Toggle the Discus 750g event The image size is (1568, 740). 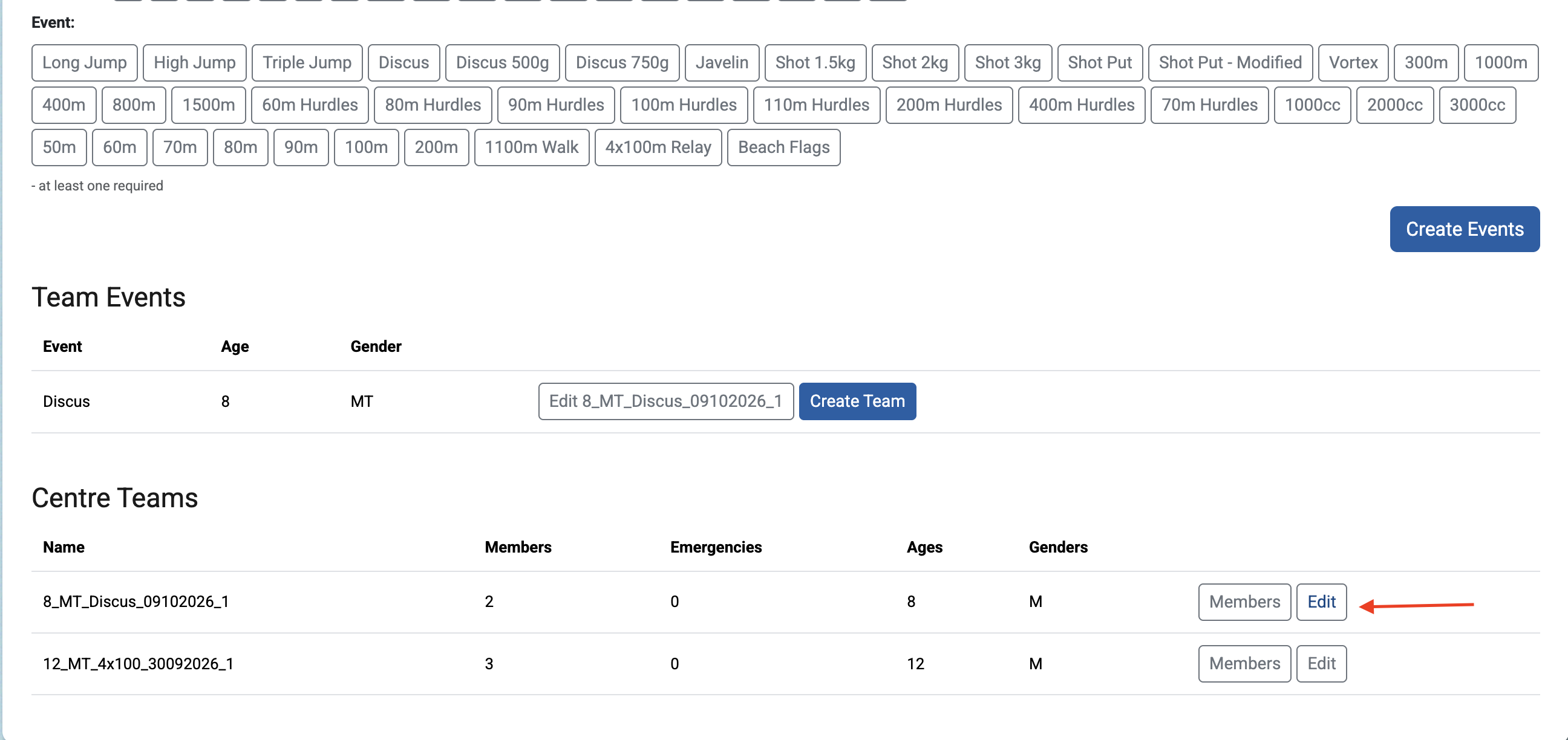(622, 63)
